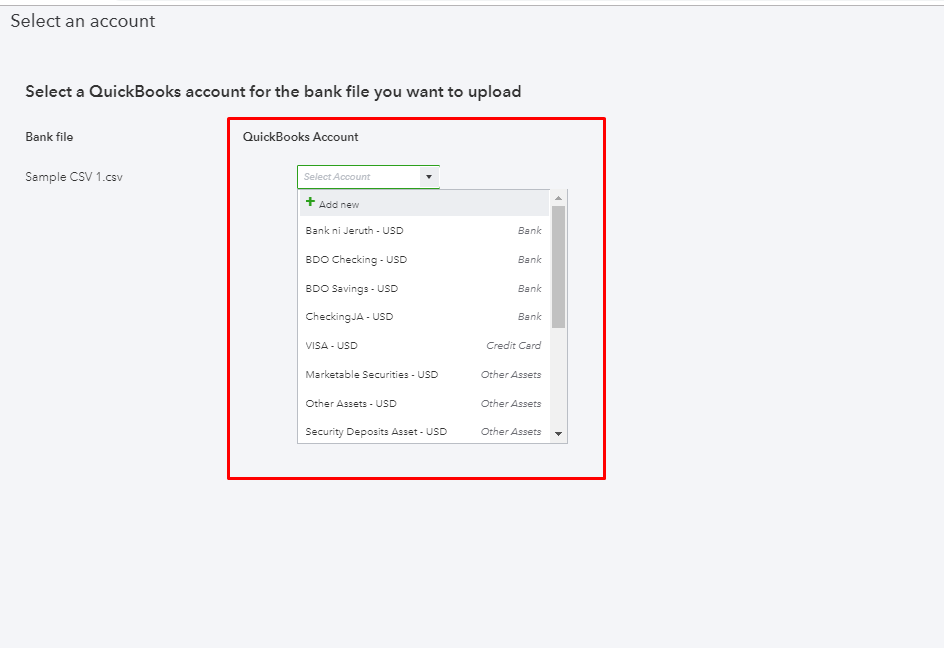
Task: Select Marketable Securities - USD account
Action: coord(424,375)
